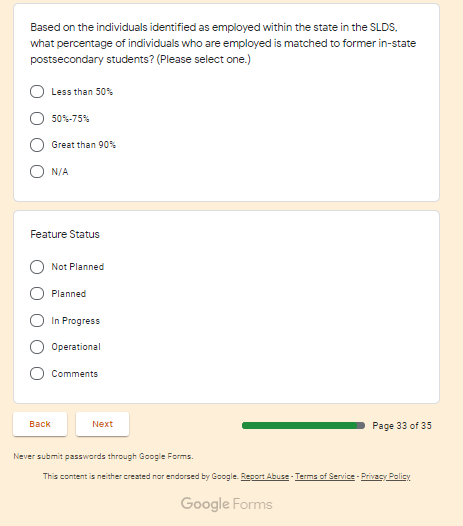Click the green form progress bar
This screenshot has height=526, width=463.
[303, 426]
